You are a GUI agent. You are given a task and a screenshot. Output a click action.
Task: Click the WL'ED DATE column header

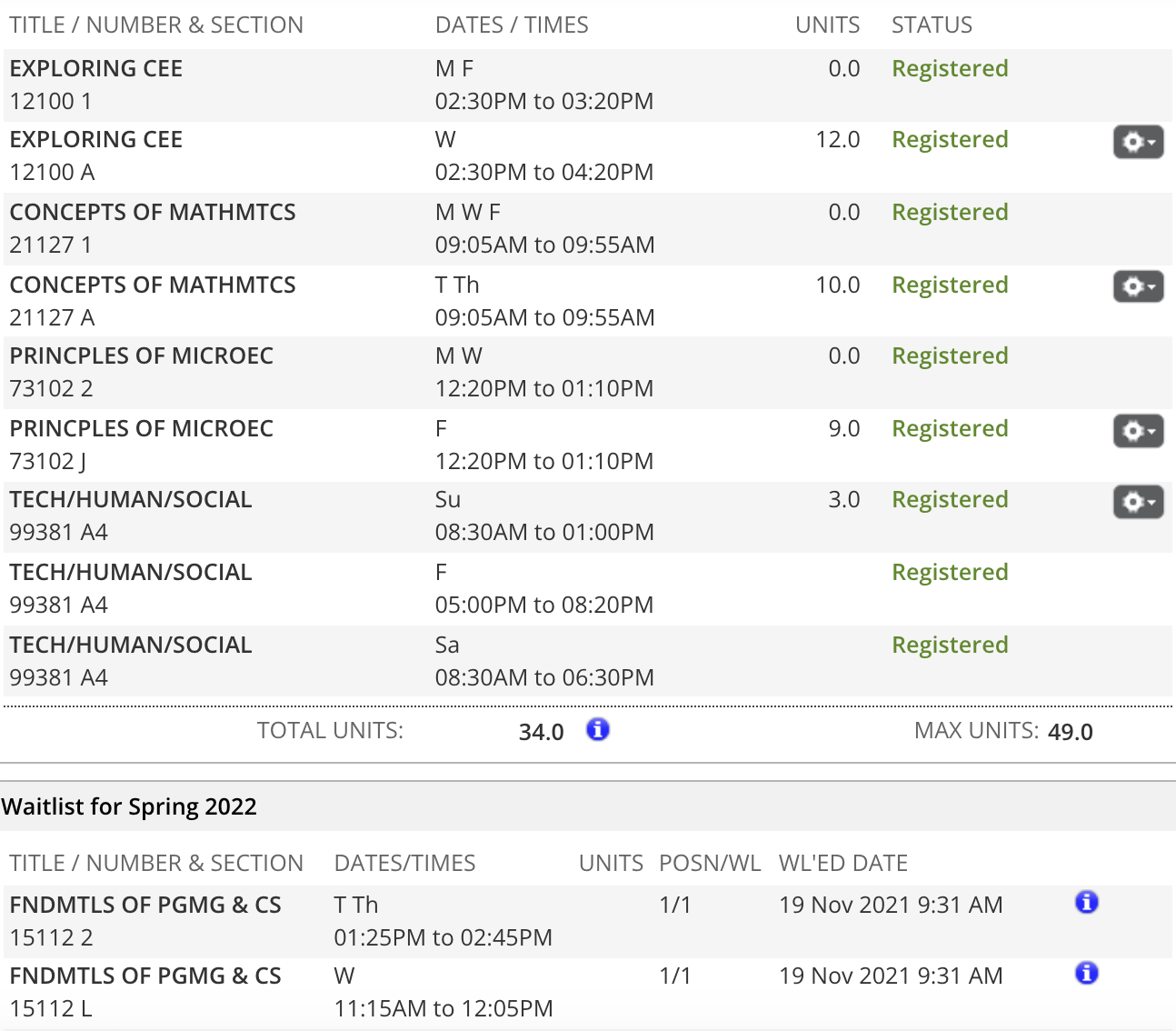843,863
